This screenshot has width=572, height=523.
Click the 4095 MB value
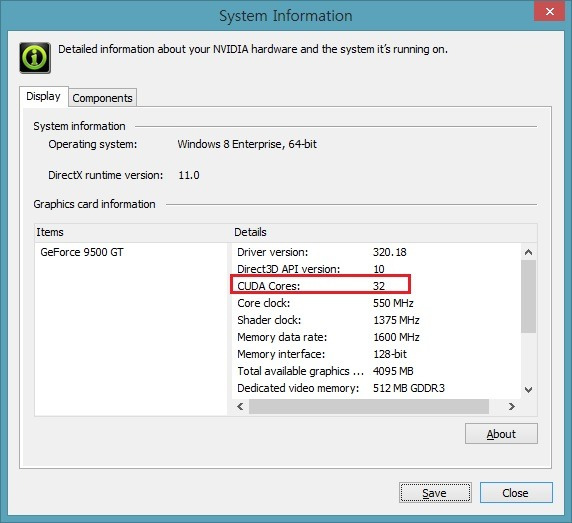click(x=393, y=371)
